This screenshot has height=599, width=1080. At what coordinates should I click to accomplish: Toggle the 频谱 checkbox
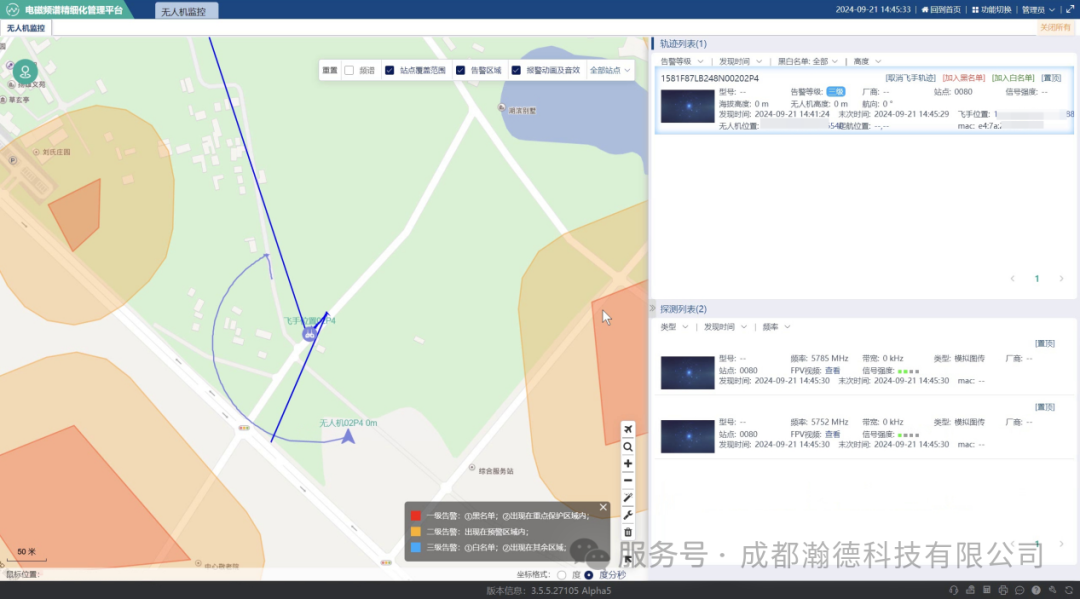[349, 70]
